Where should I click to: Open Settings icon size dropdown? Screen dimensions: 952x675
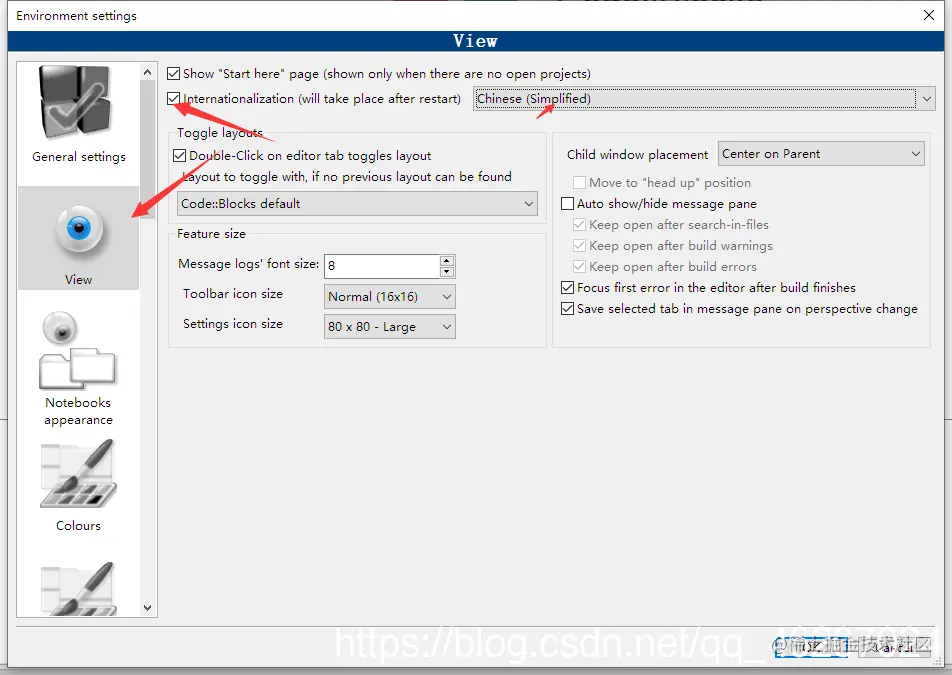click(x=390, y=327)
